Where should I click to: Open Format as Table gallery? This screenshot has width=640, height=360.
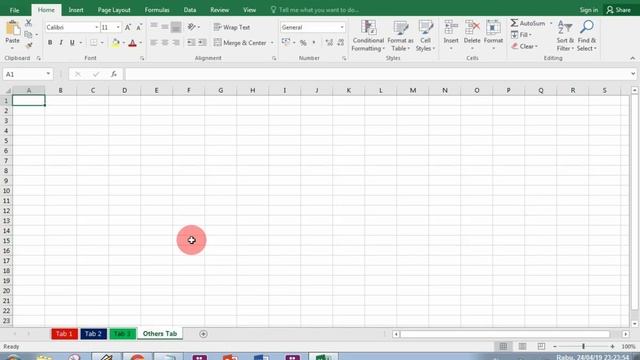coord(400,36)
